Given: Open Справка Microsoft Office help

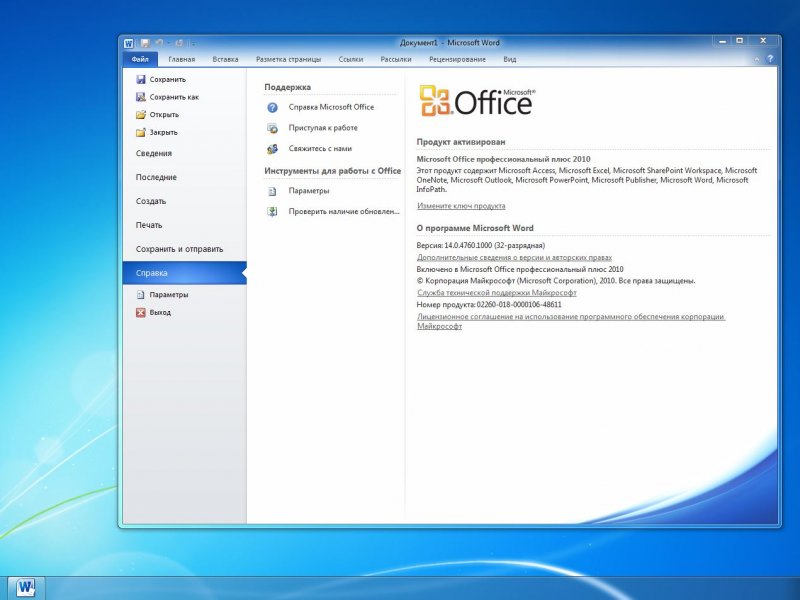Looking at the screenshot, I should click(x=320, y=107).
